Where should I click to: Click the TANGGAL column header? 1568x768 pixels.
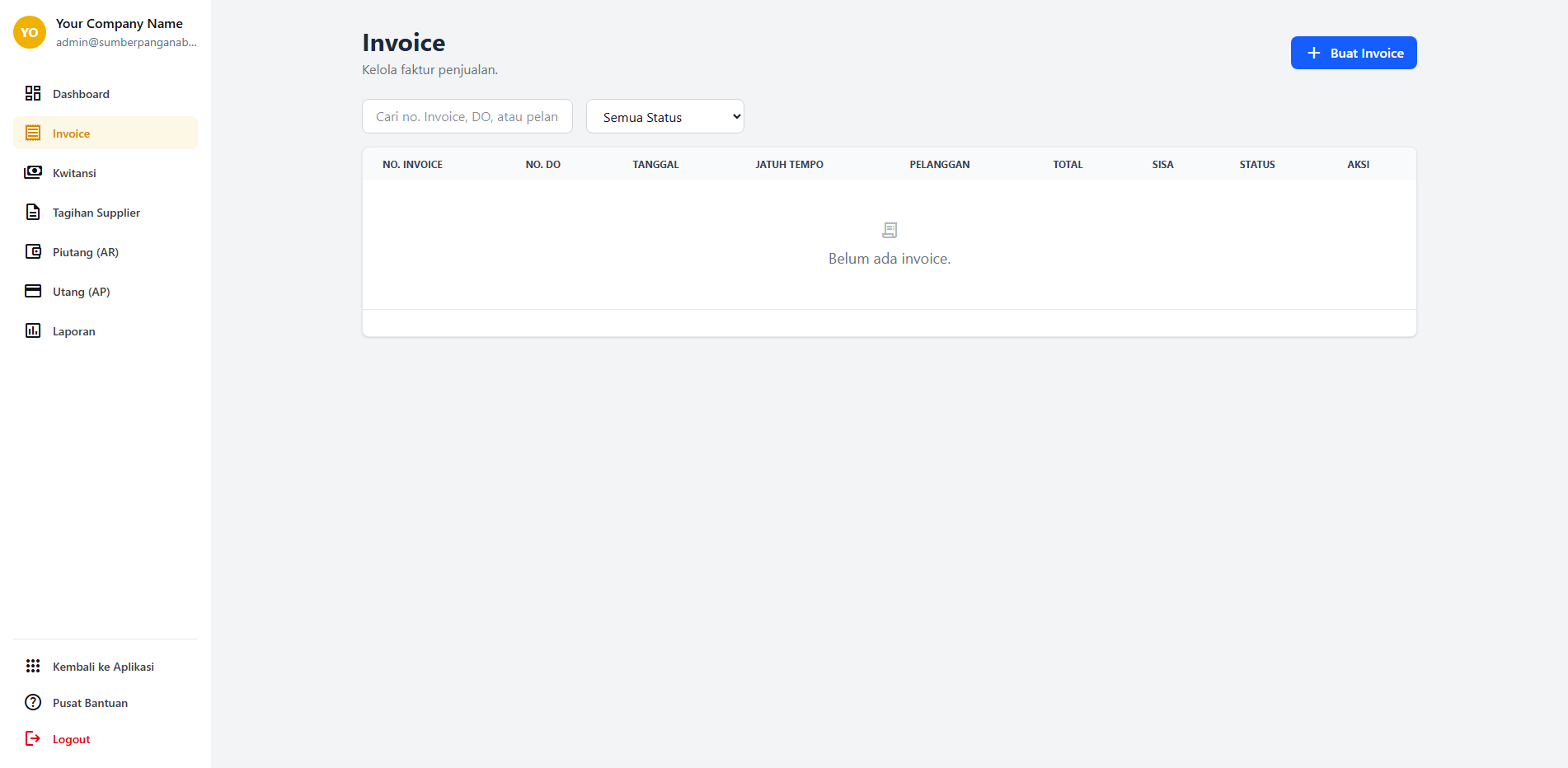655,164
